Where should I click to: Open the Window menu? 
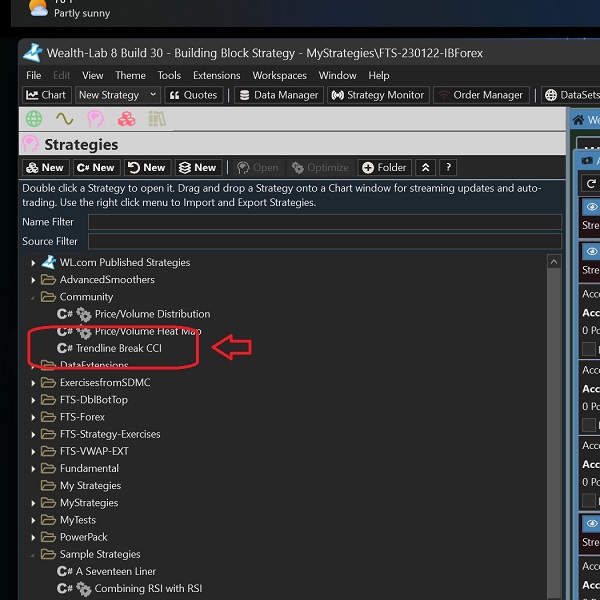point(338,75)
